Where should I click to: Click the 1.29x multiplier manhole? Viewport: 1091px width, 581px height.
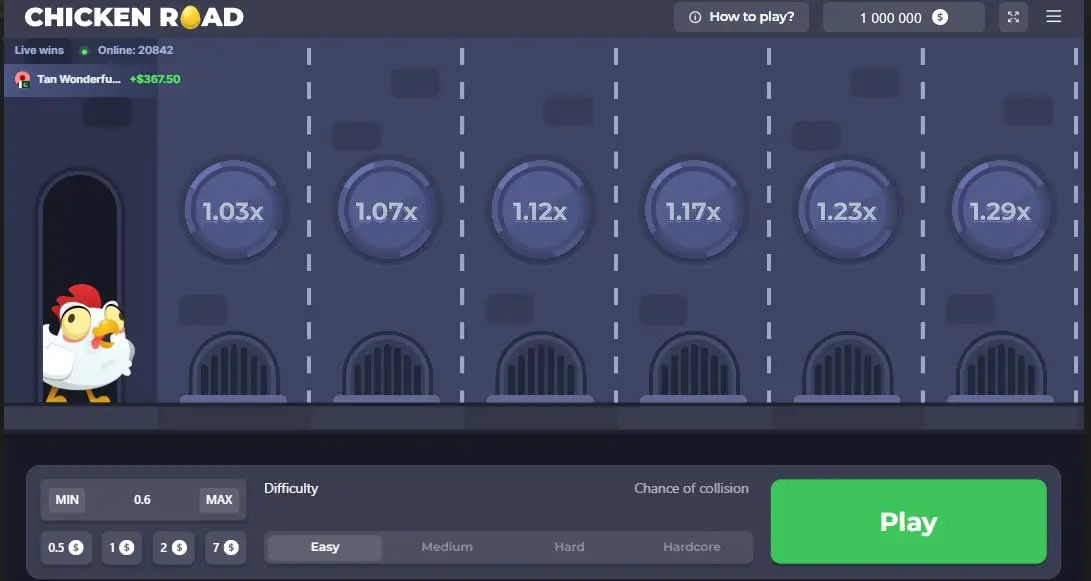pyautogui.click(x=1000, y=211)
